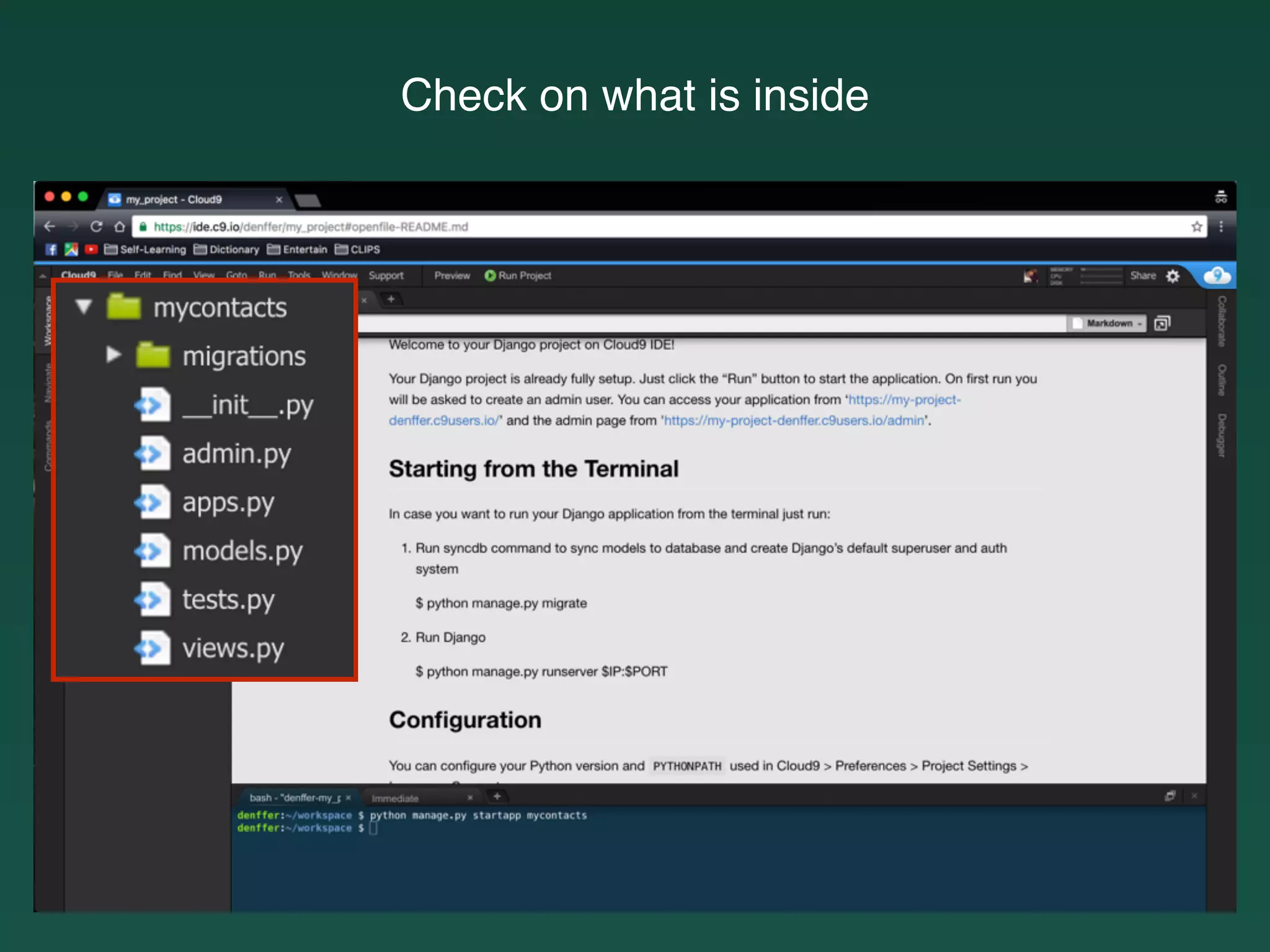Click the browser address bar

(x=620, y=227)
